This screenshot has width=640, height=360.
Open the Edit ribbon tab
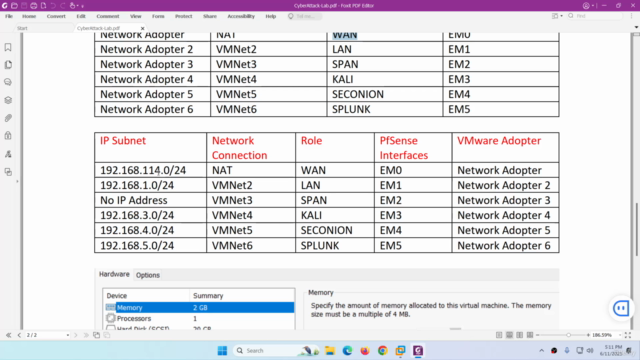pyautogui.click(x=81, y=16)
